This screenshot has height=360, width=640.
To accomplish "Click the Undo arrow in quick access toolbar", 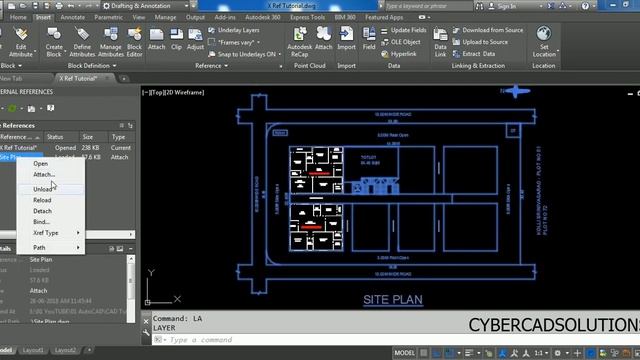I will (x=71, y=6).
